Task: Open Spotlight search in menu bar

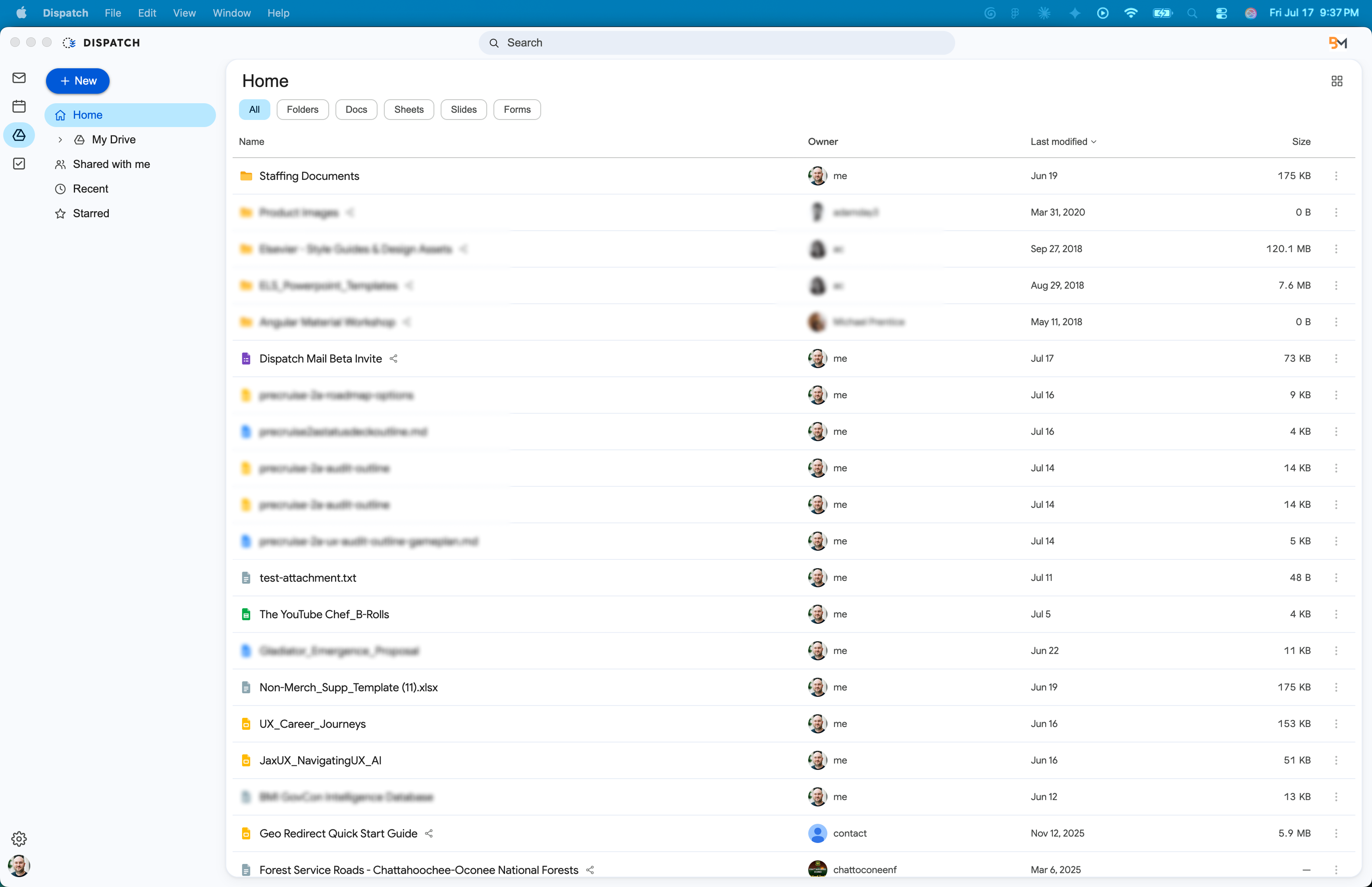Action: [1192, 13]
